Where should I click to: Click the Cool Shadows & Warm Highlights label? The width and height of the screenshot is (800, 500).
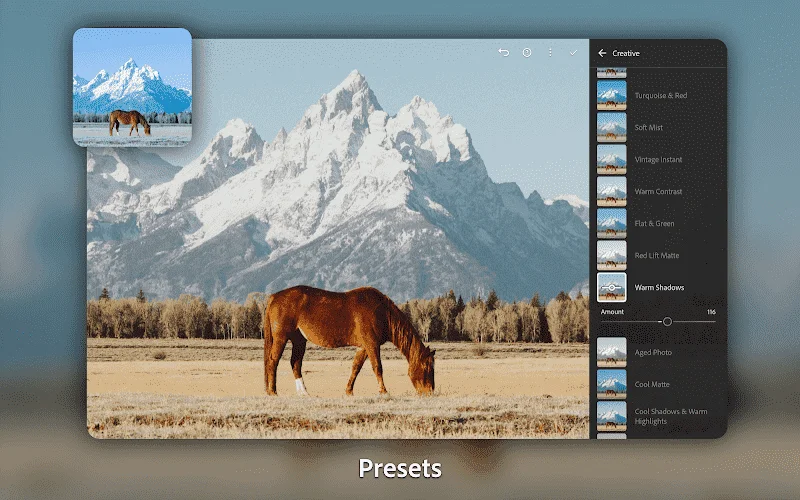pyautogui.click(x=671, y=416)
